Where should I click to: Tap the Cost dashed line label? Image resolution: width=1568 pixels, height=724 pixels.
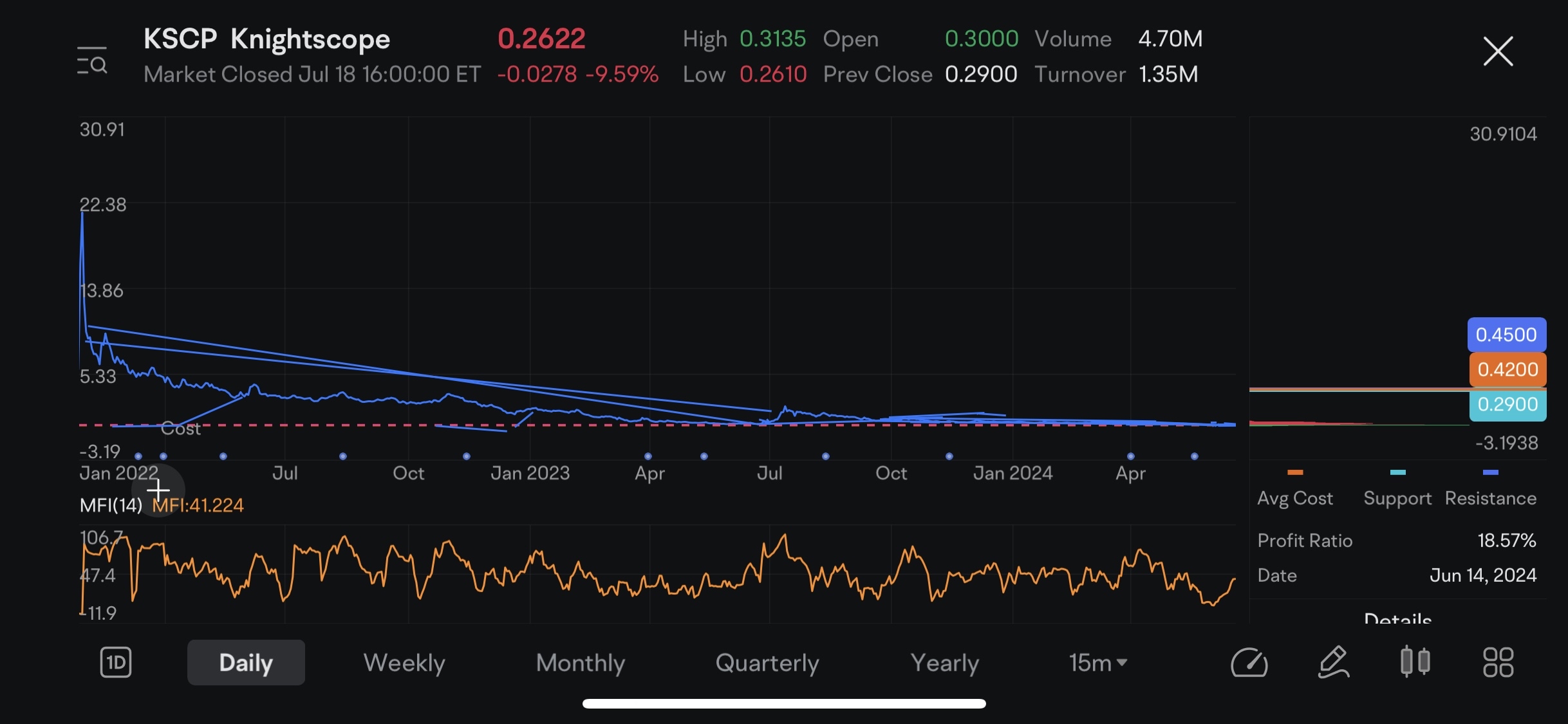click(180, 429)
